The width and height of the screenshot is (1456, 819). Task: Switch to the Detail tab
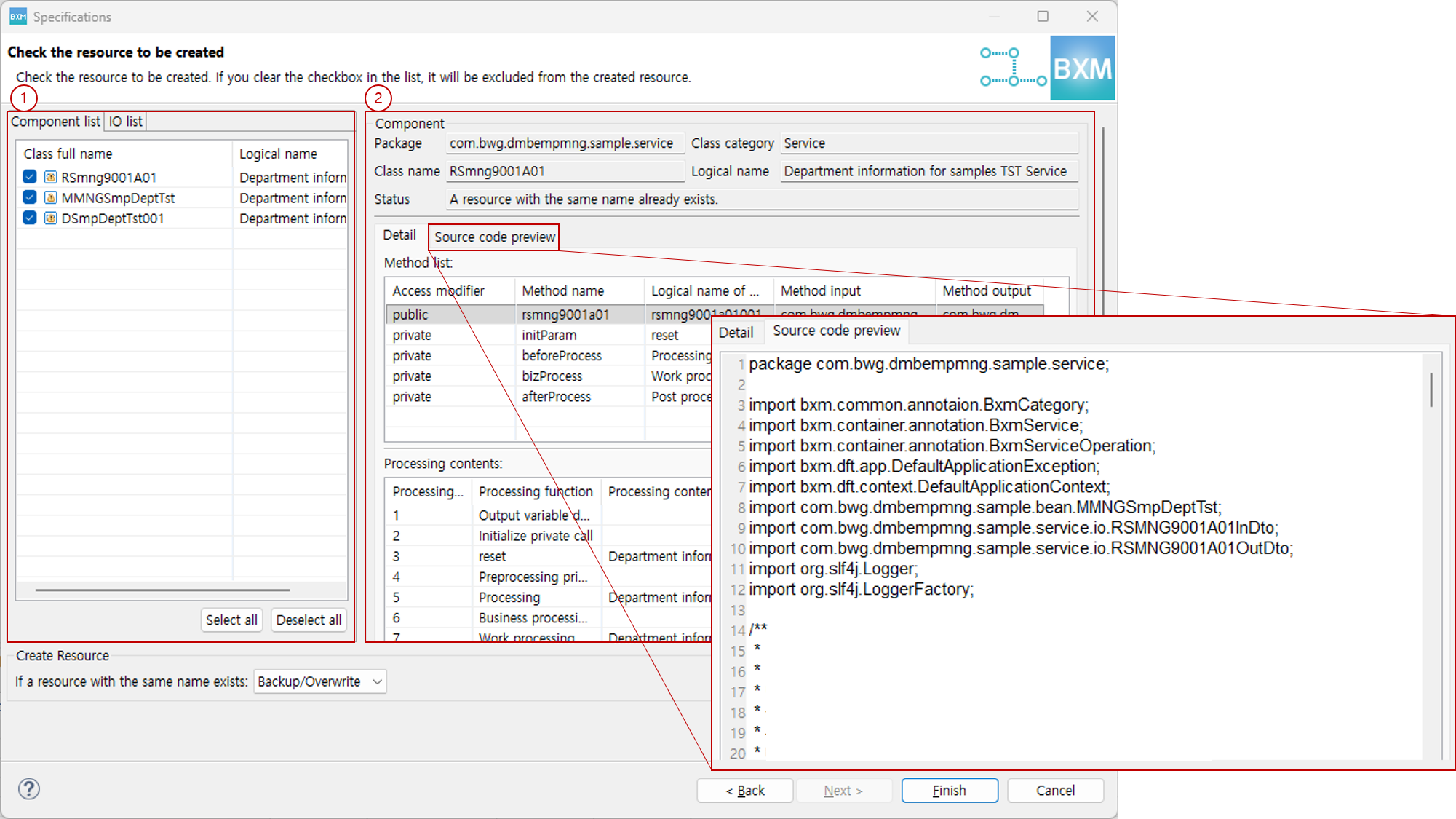pyautogui.click(x=399, y=235)
